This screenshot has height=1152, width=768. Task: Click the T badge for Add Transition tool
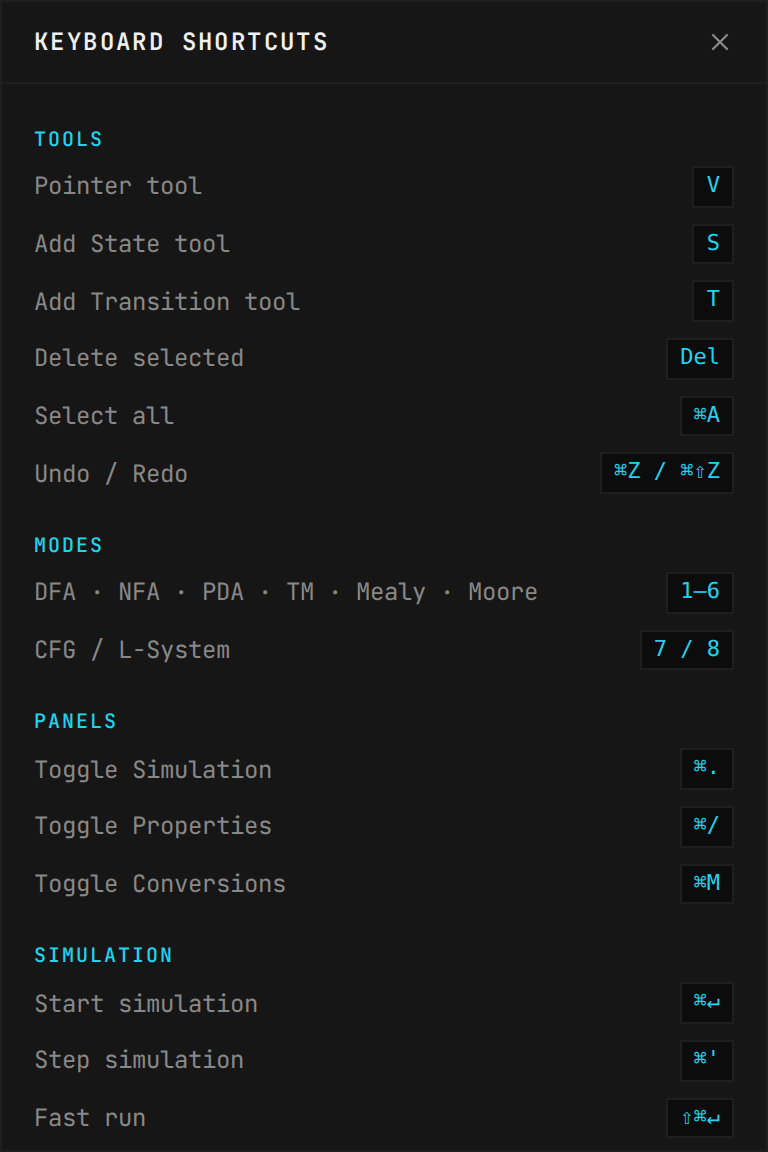click(x=712, y=301)
